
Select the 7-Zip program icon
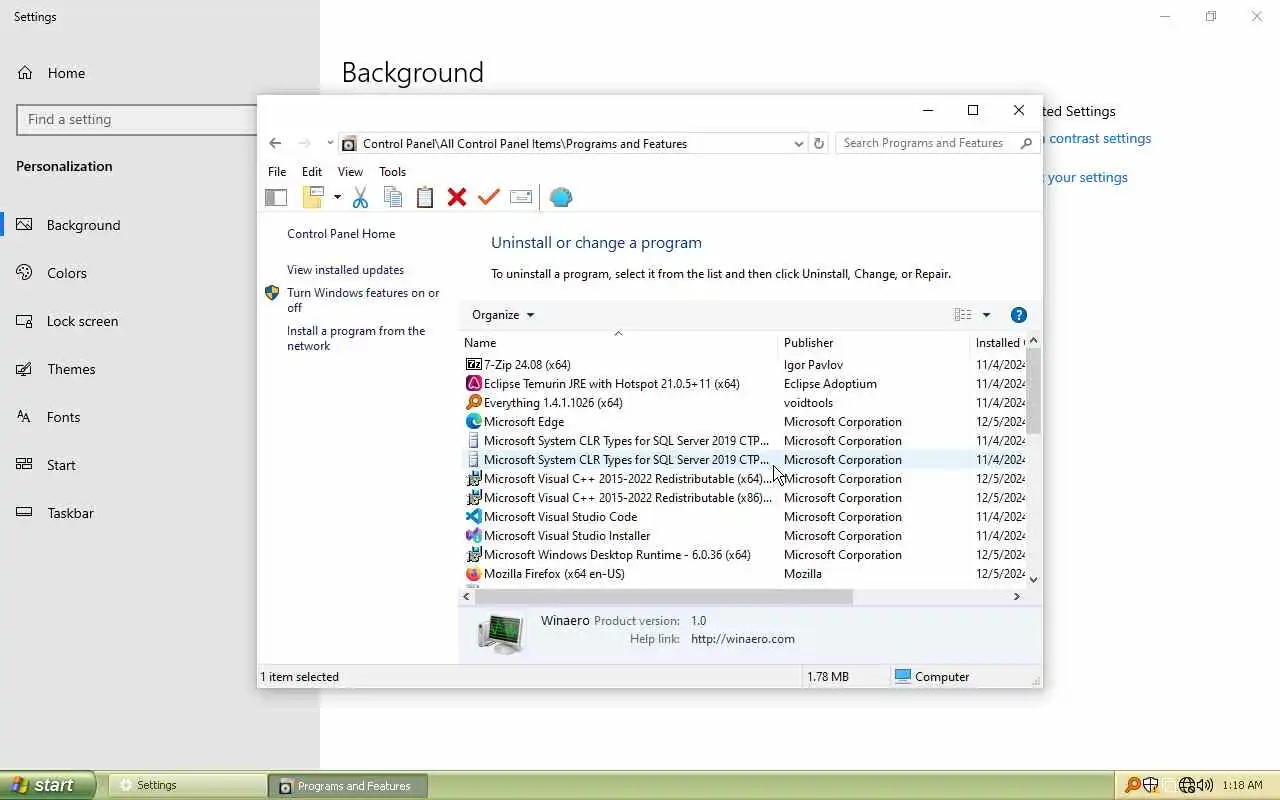point(474,364)
